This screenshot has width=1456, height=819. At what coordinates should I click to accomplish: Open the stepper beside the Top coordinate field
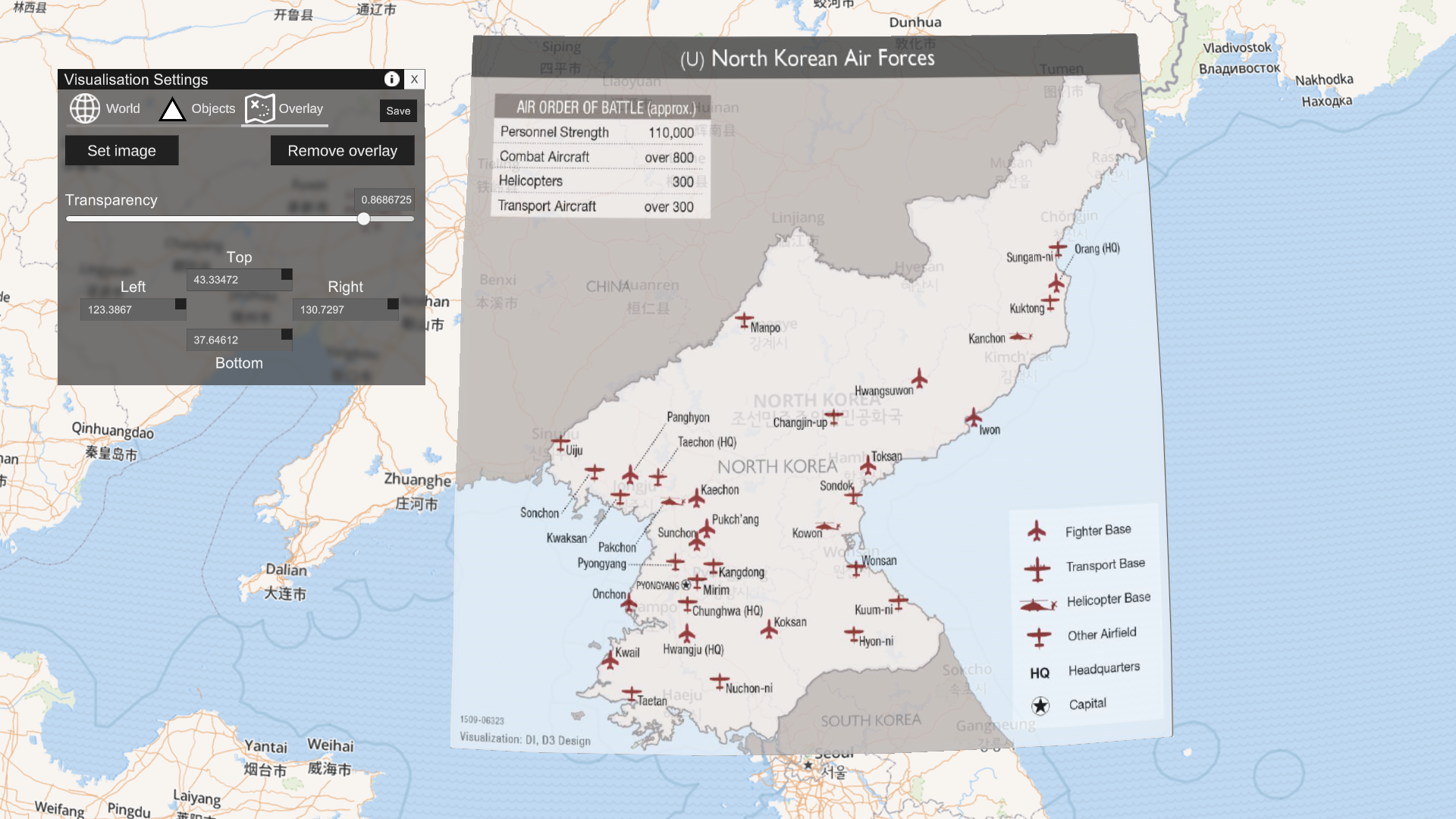(x=286, y=275)
